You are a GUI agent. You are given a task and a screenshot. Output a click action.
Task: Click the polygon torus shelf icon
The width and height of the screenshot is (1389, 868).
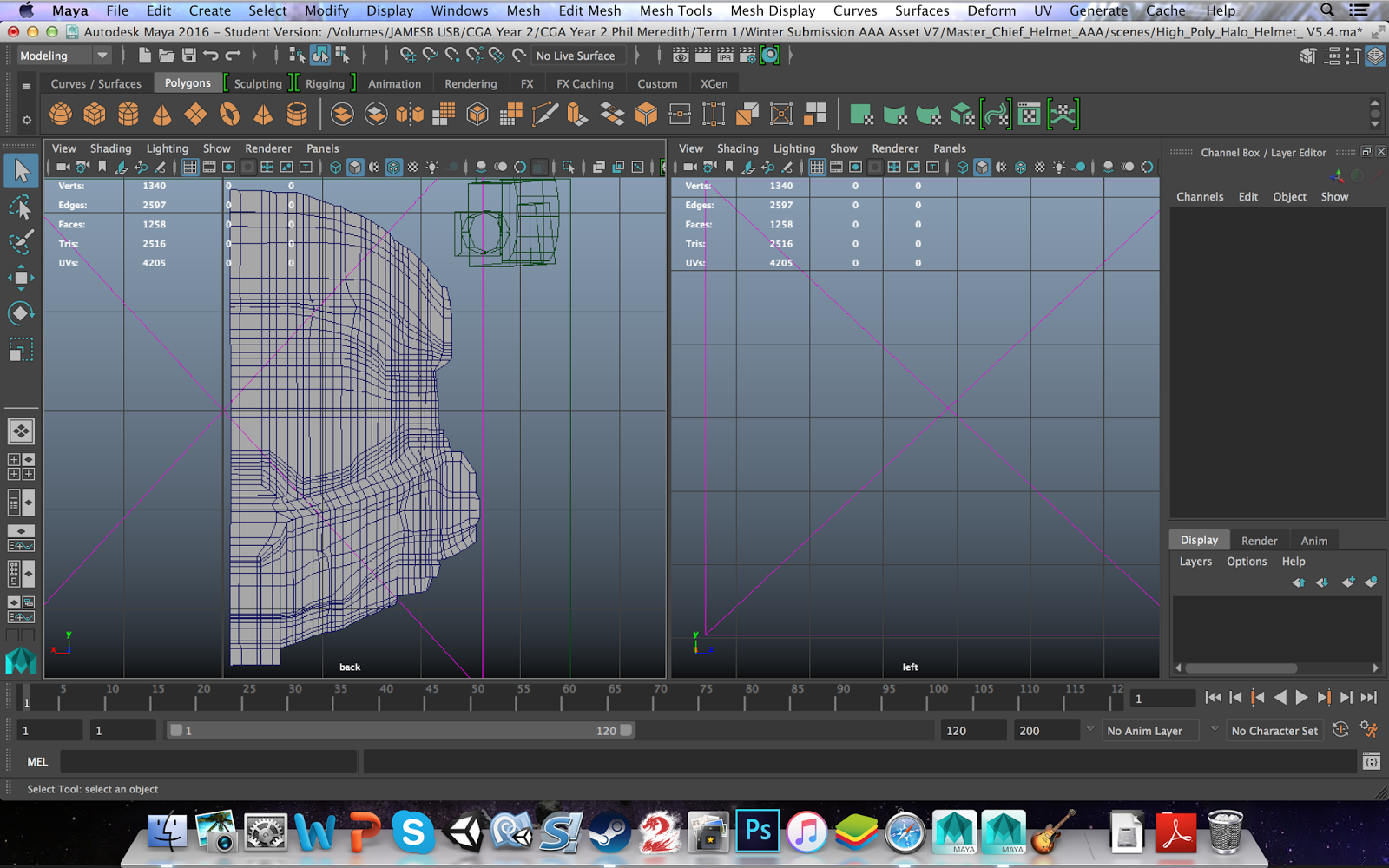coord(229,114)
